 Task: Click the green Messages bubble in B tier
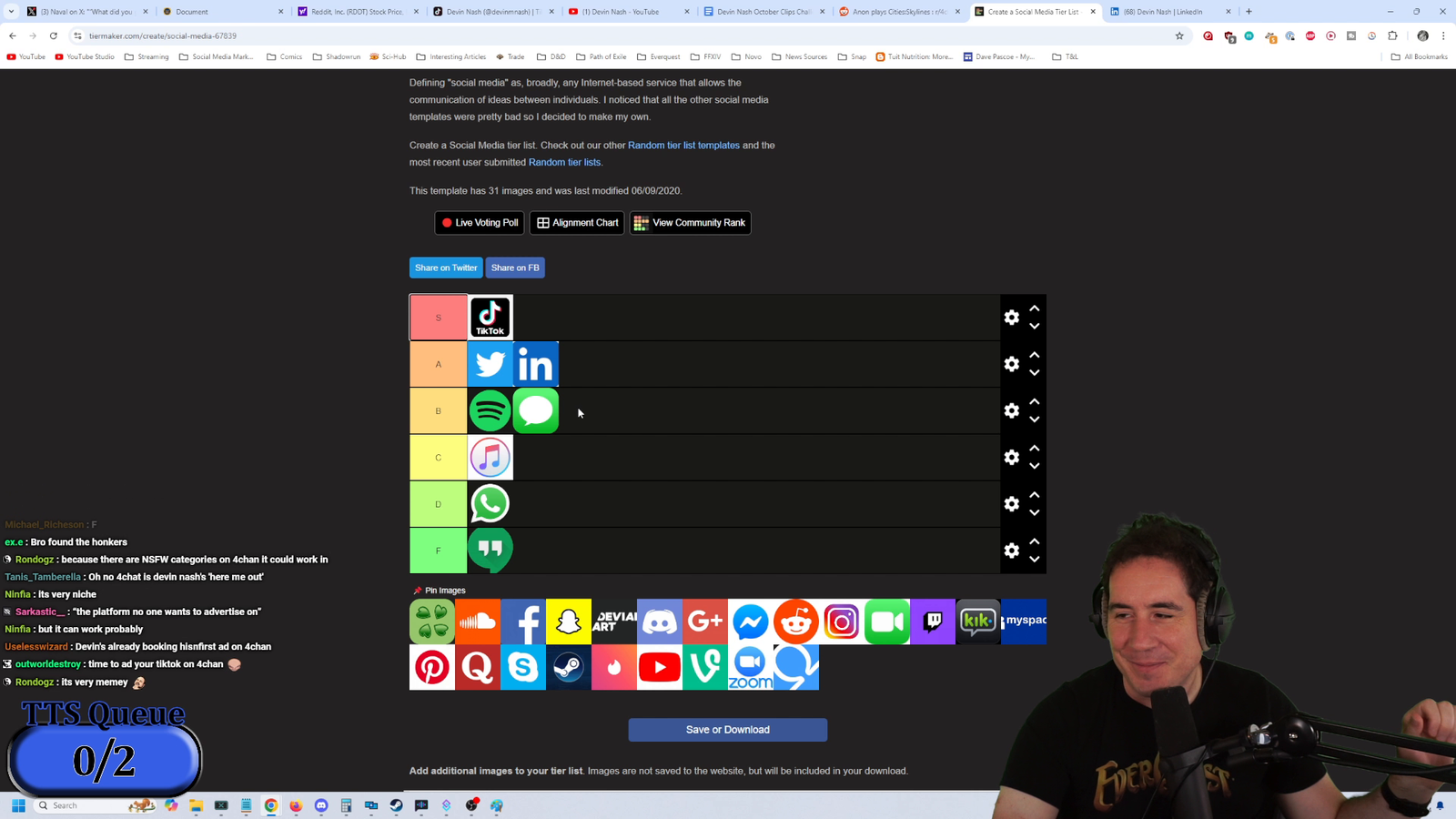pos(536,410)
